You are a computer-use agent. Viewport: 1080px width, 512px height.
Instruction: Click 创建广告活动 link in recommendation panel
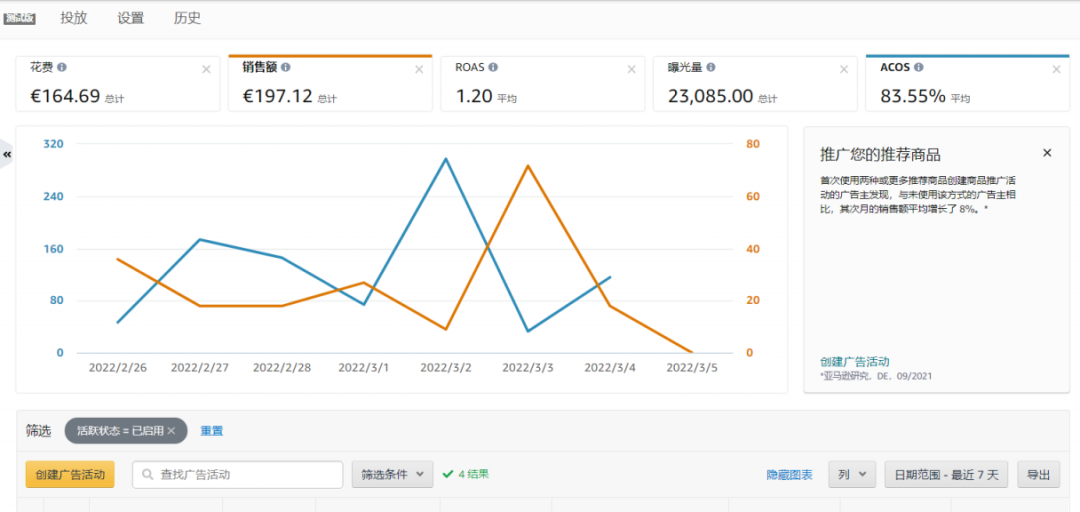855,361
